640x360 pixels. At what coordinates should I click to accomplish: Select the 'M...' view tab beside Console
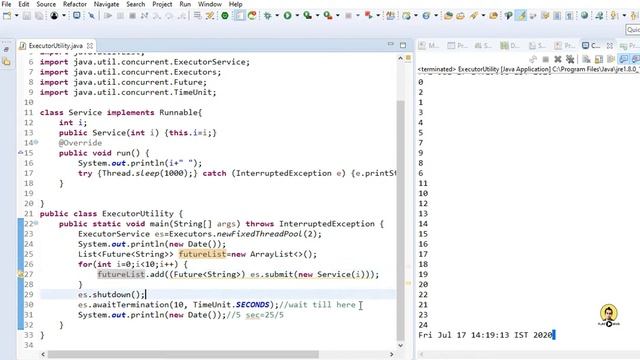click(x=429, y=46)
